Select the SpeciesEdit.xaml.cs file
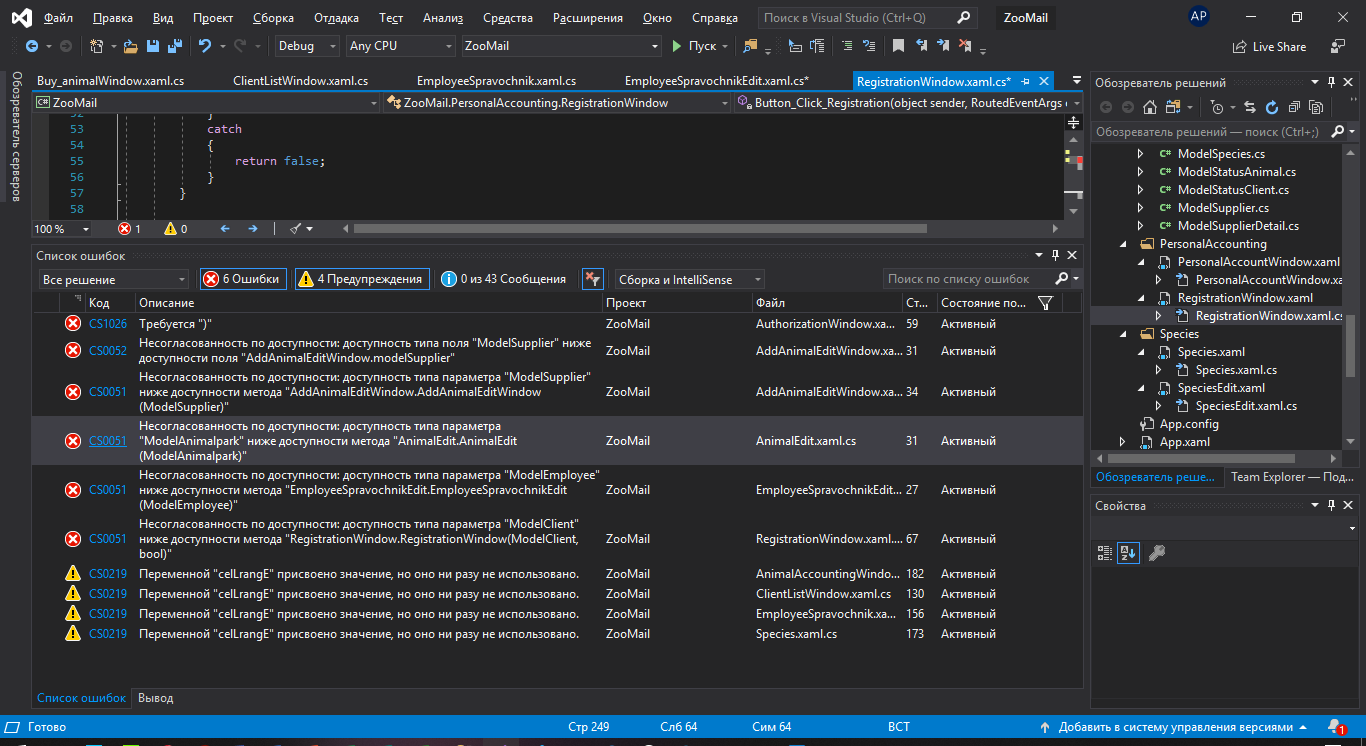Image resolution: width=1366 pixels, height=746 pixels. [1246, 406]
